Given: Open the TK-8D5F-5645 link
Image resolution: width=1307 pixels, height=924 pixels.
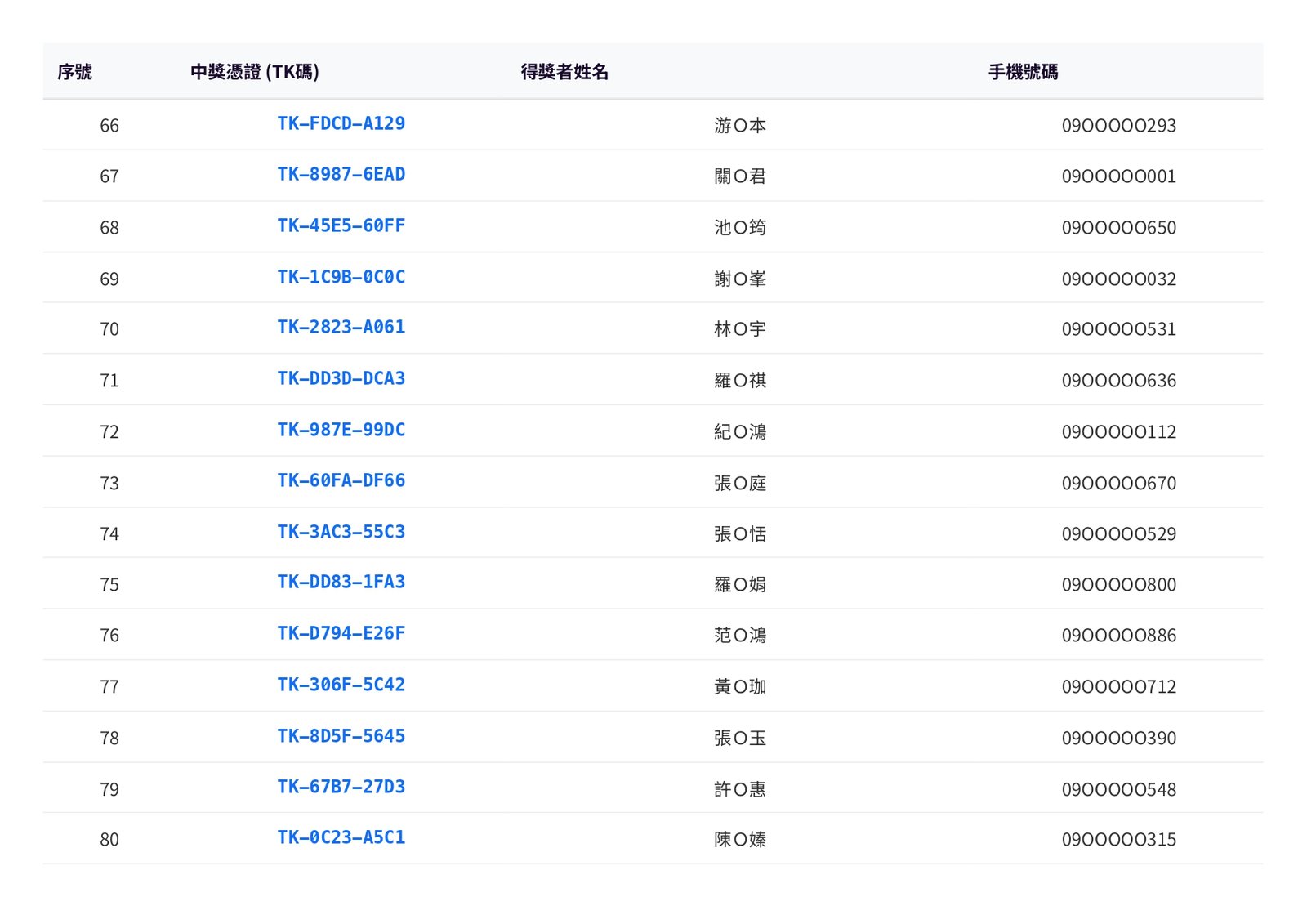Looking at the screenshot, I should 341,736.
